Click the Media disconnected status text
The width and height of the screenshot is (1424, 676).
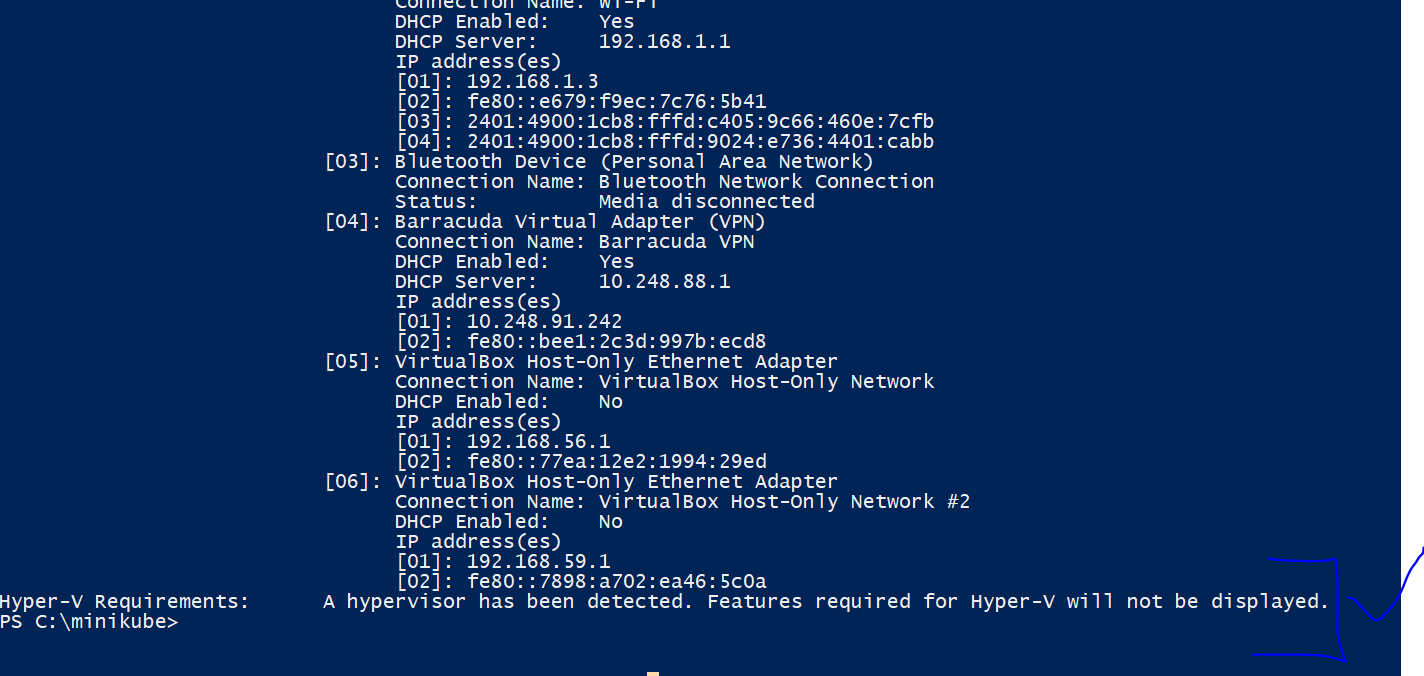pyautogui.click(x=707, y=202)
